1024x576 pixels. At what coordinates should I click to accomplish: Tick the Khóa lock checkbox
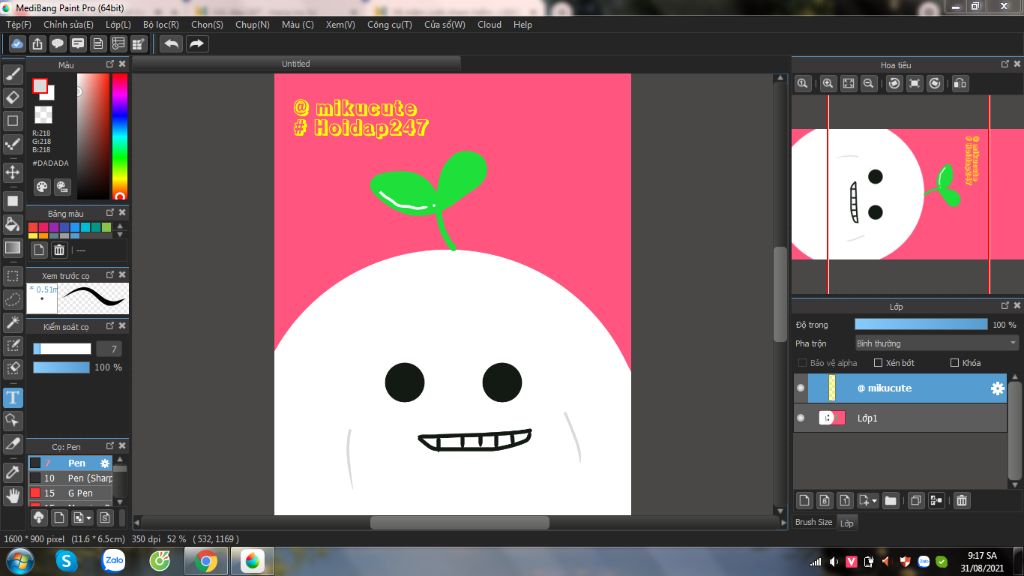955,362
